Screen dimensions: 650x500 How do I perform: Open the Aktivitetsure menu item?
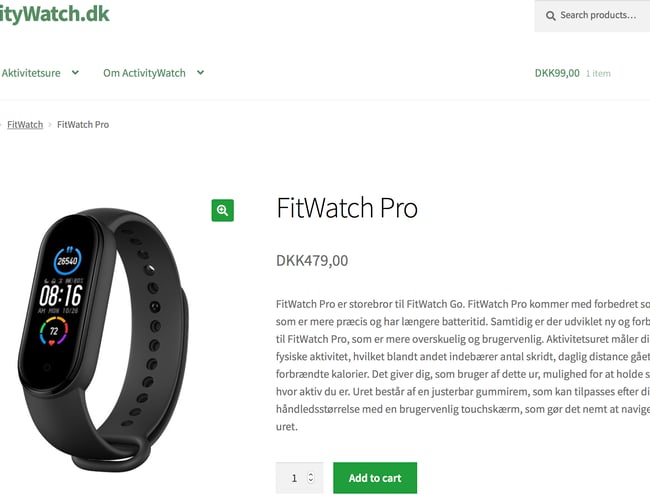coord(31,73)
